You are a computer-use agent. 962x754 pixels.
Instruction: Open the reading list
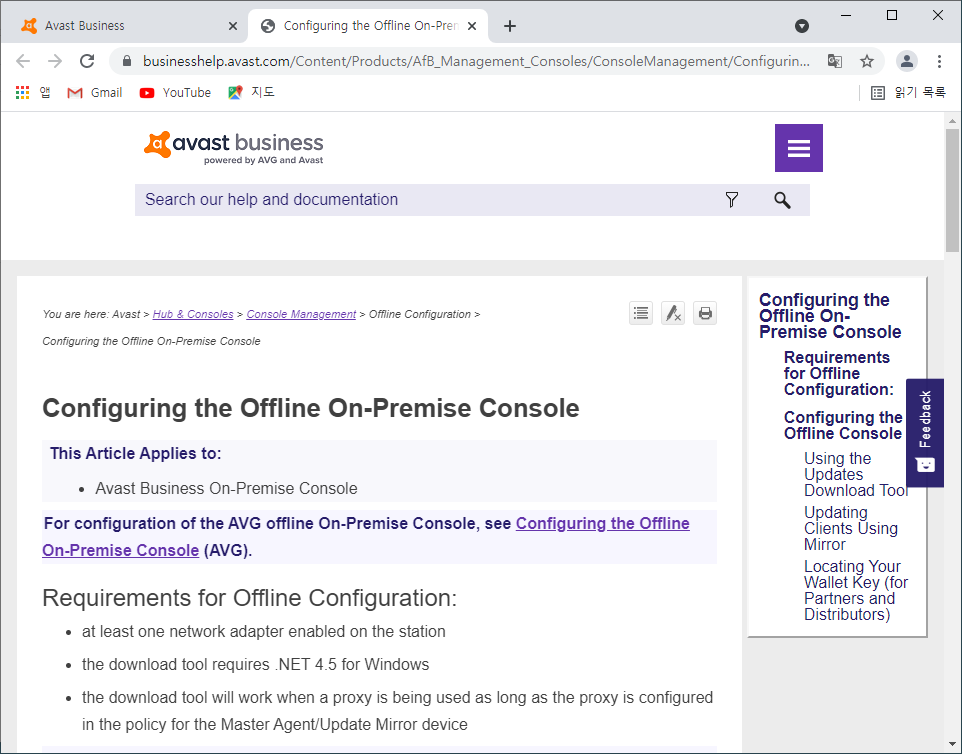tap(908, 93)
